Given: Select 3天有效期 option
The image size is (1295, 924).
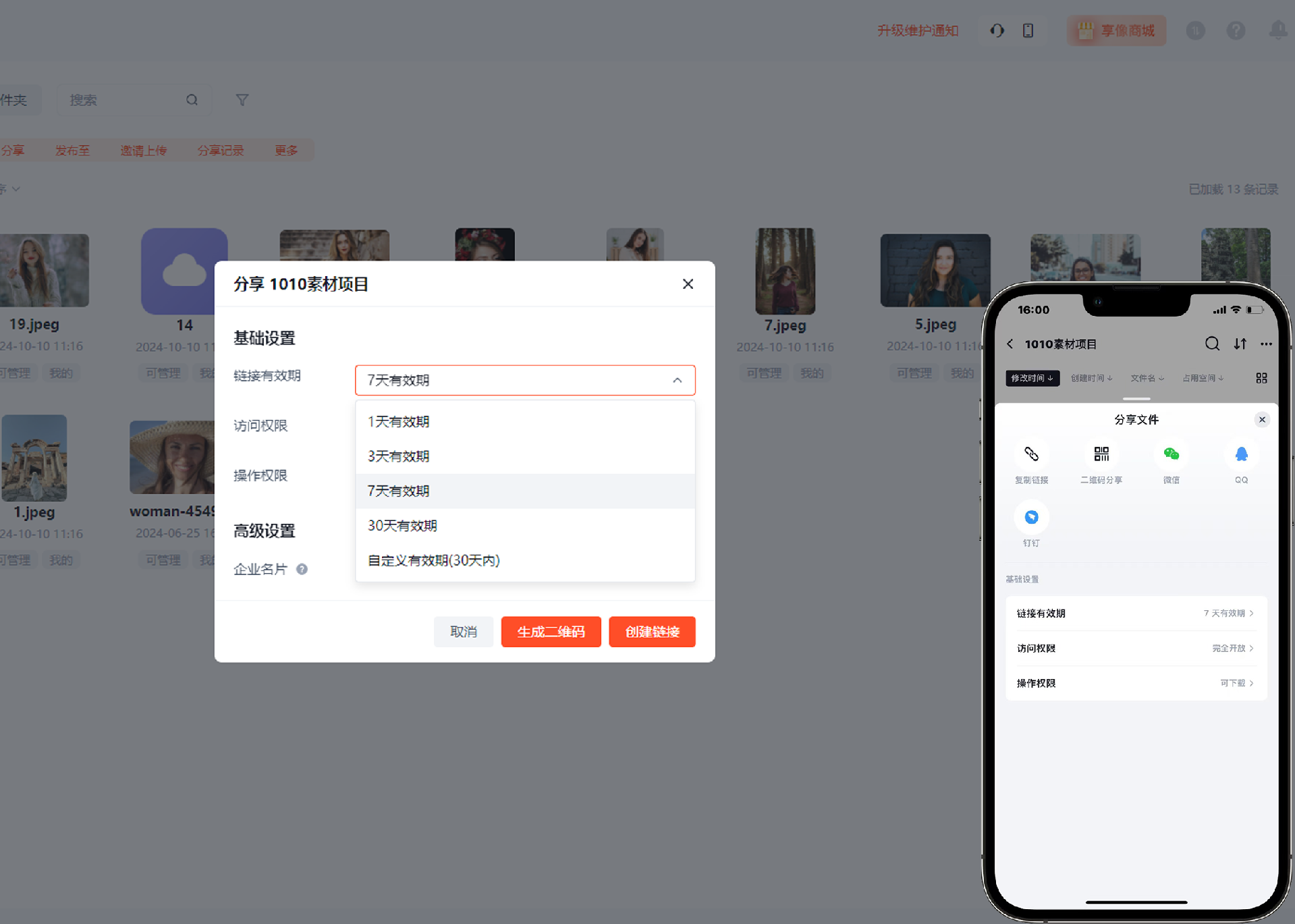Looking at the screenshot, I should (525, 456).
